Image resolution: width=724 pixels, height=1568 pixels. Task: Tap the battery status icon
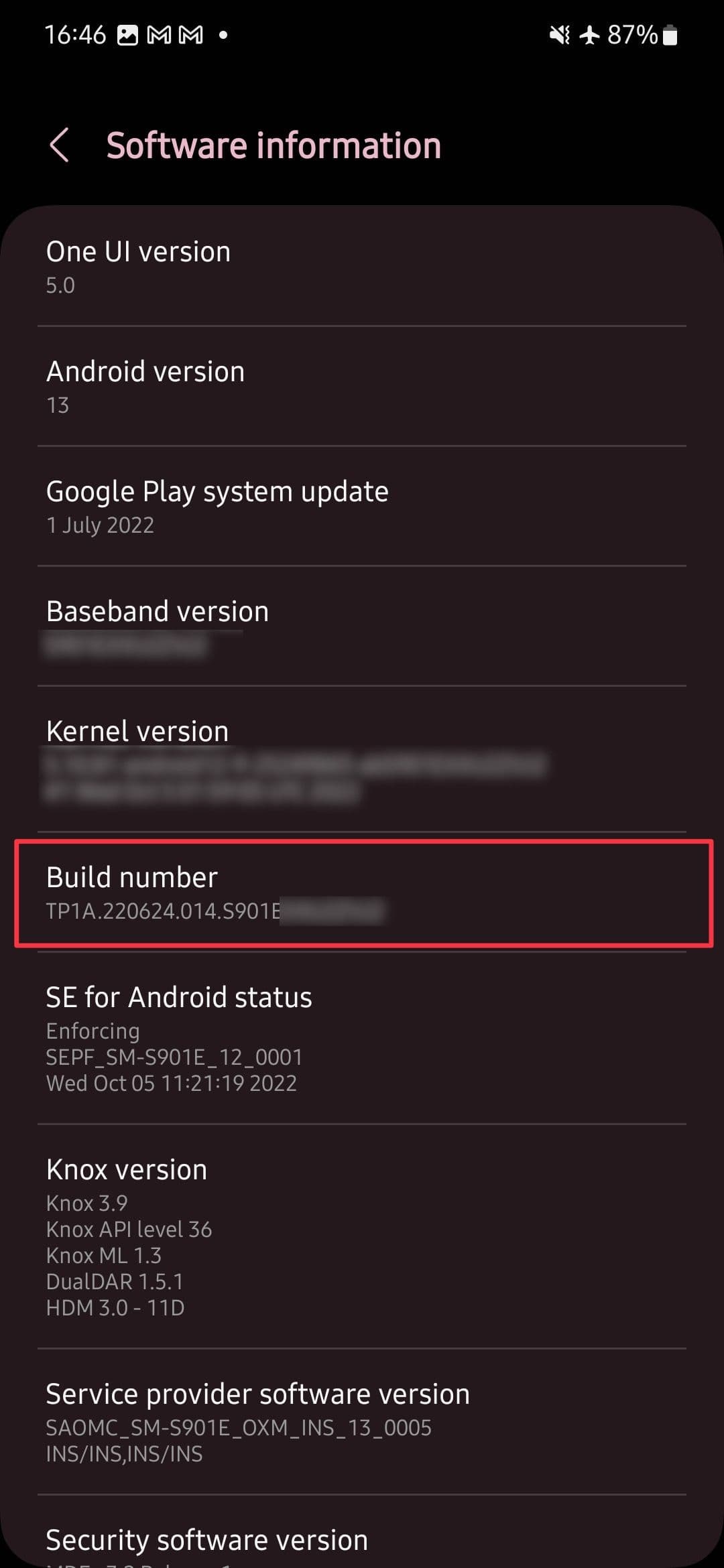(670, 35)
